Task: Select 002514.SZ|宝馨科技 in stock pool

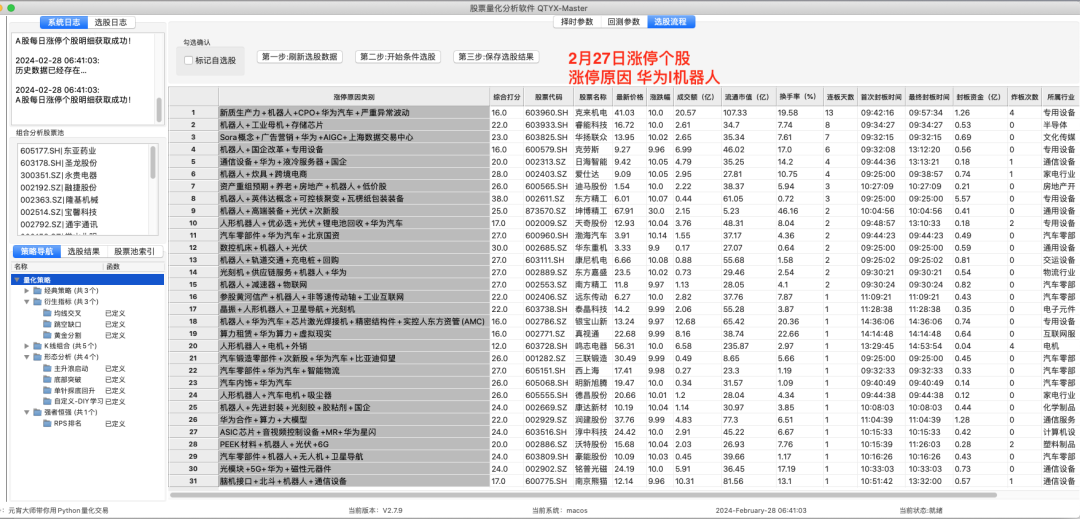Action: pyautogui.click(x=59, y=212)
